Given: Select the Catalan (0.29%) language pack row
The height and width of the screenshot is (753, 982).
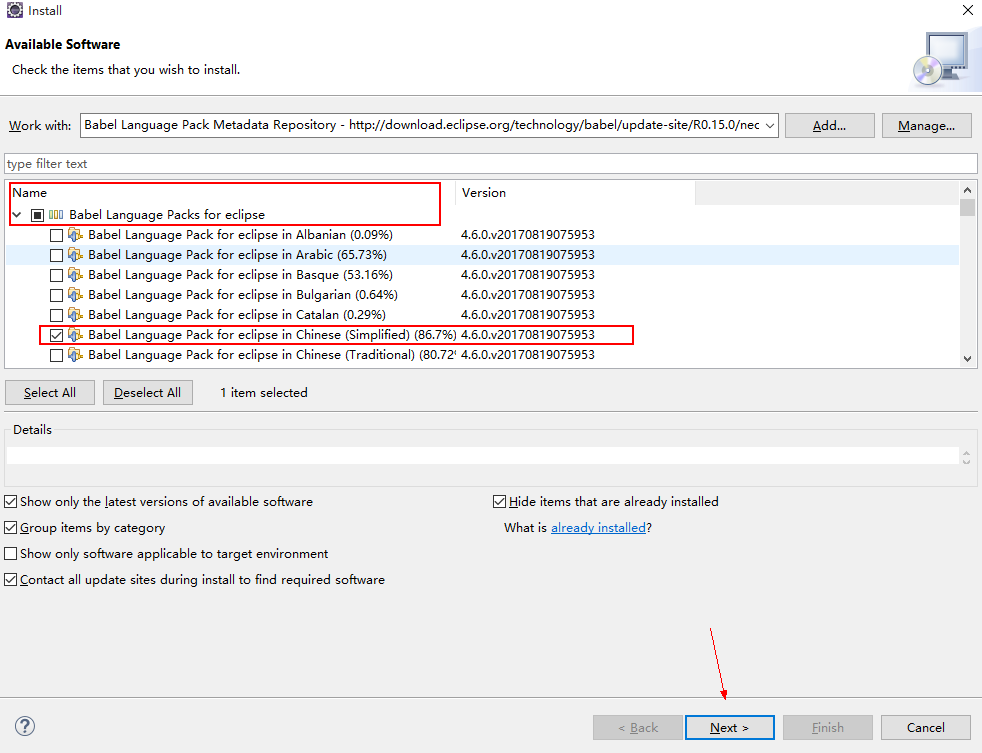Looking at the screenshot, I should tap(482, 315).
